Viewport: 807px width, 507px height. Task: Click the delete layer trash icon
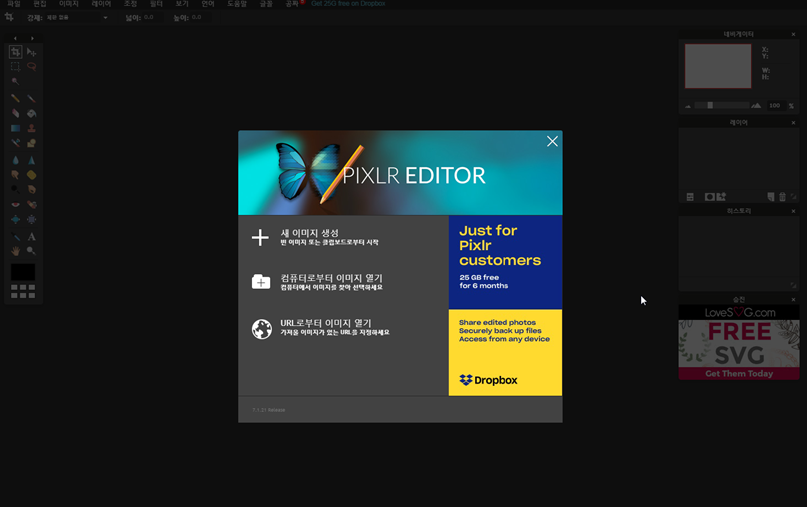pyautogui.click(x=782, y=197)
